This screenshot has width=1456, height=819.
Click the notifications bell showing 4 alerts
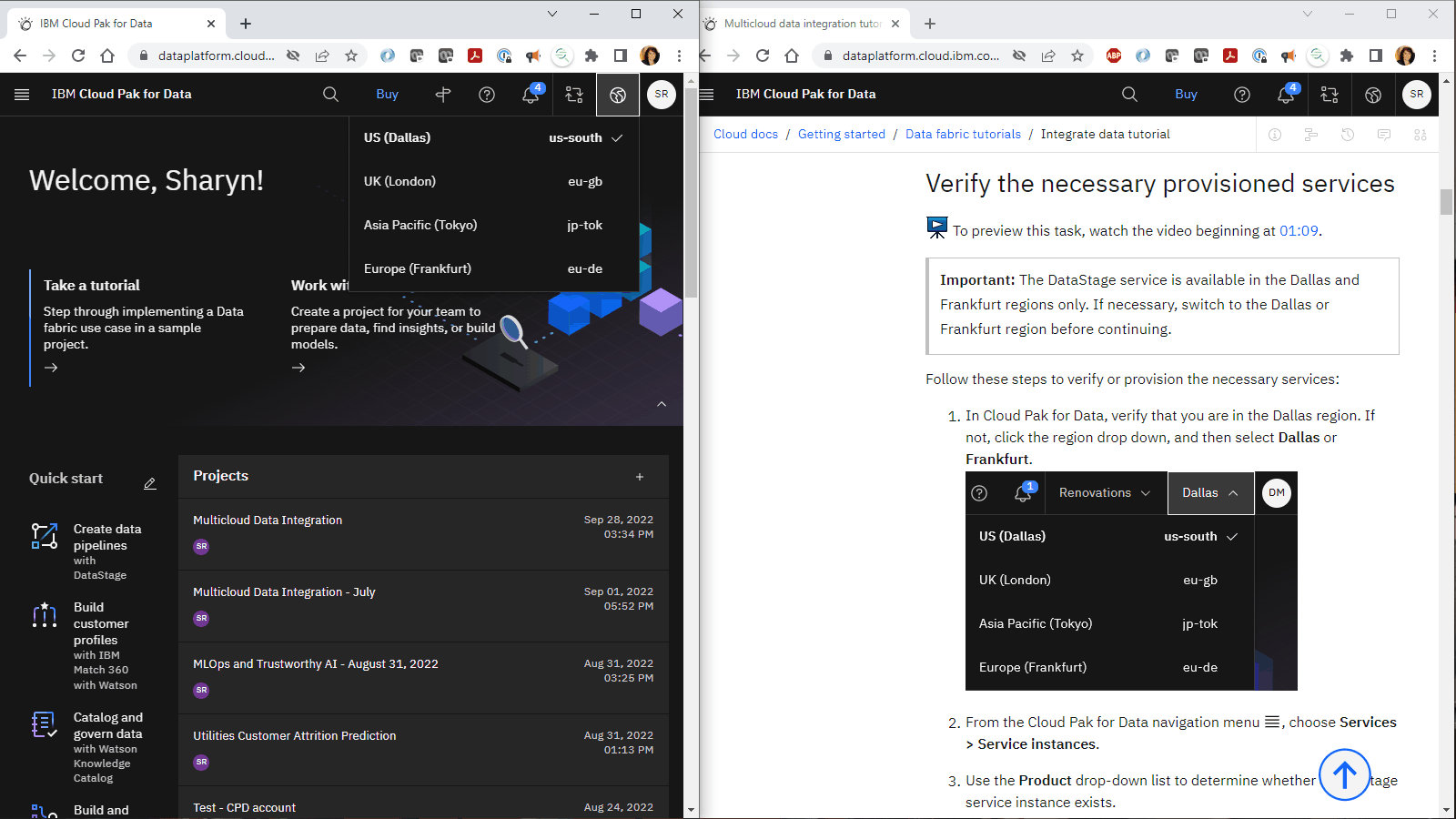pyautogui.click(x=531, y=94)
